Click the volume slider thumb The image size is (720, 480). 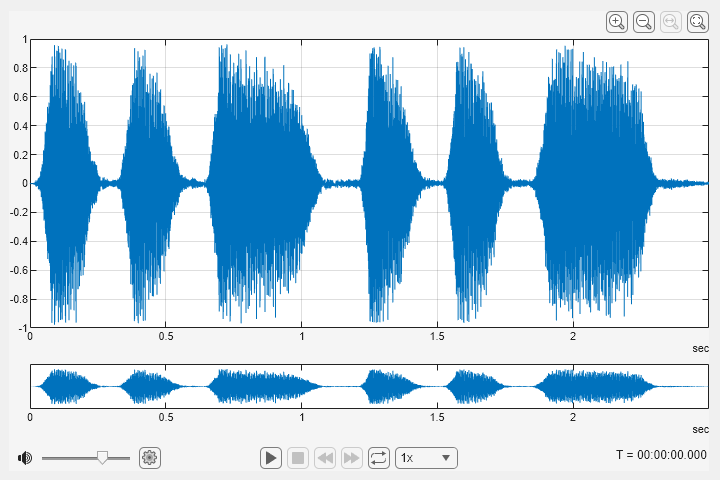click(102, 458)
